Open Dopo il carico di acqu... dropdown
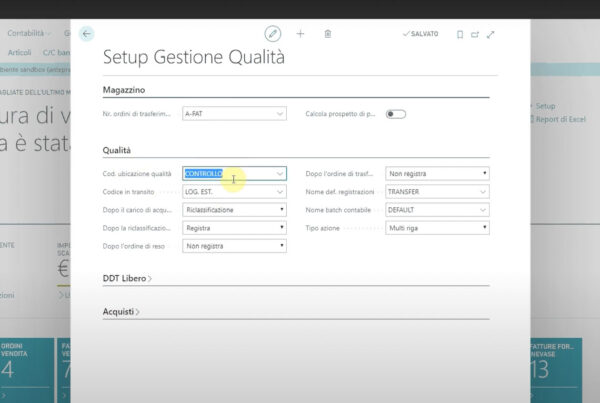This screenshot has height=403, width=600. 234,210
